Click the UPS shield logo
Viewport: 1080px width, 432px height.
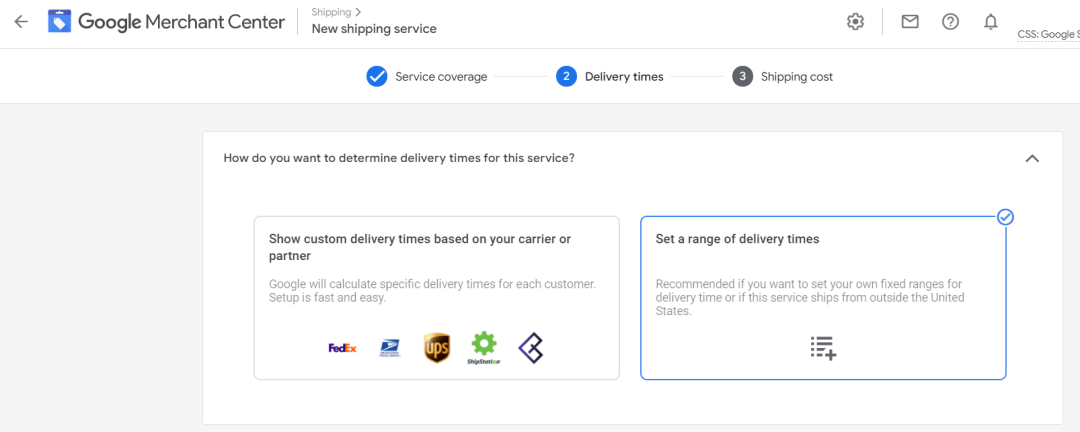(437, 348)
